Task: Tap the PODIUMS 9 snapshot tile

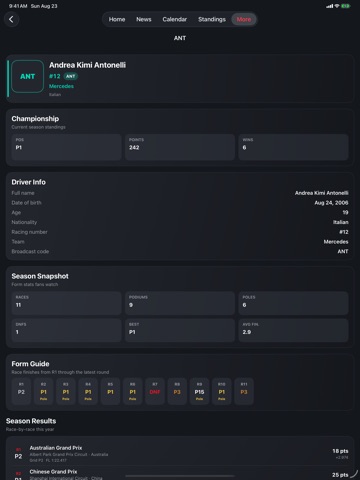Action: tap(180, 303)
